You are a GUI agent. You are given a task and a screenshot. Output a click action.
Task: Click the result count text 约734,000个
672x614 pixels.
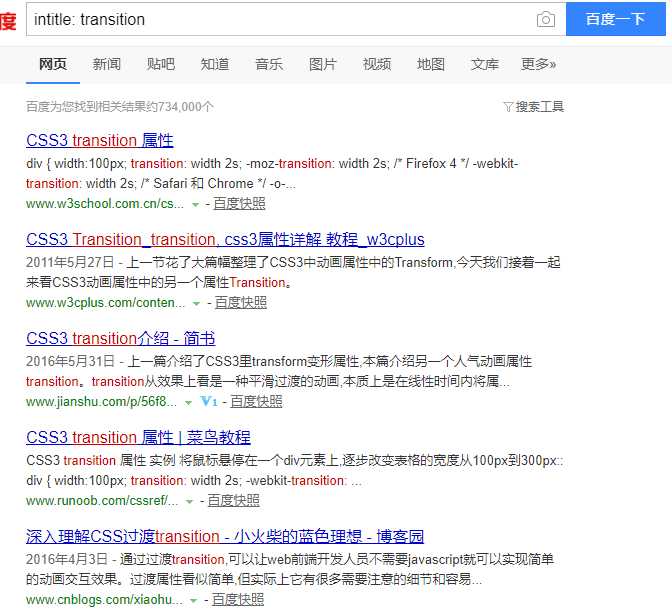pyautogui.click(x=180, y=107)
